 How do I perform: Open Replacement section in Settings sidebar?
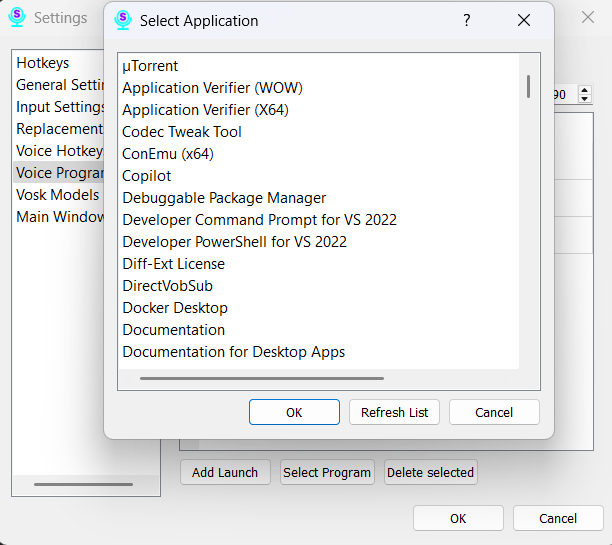[x=60, y=129]
